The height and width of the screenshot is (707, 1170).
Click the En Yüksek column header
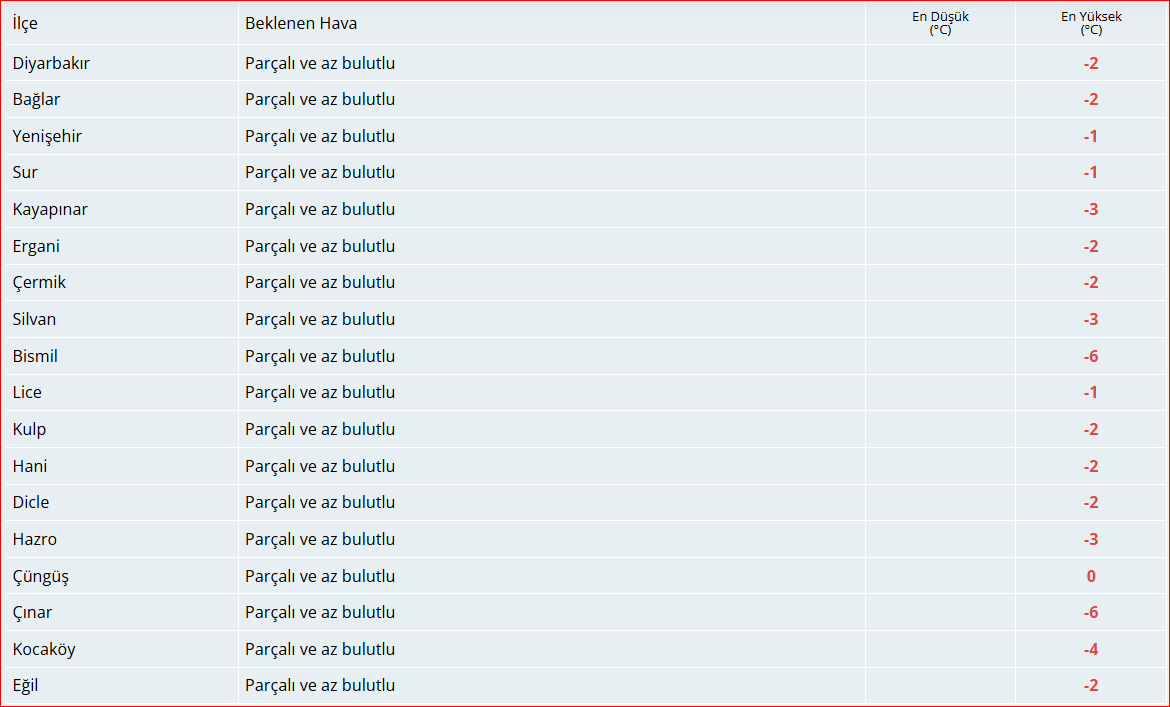click(x=1091, y=23)
